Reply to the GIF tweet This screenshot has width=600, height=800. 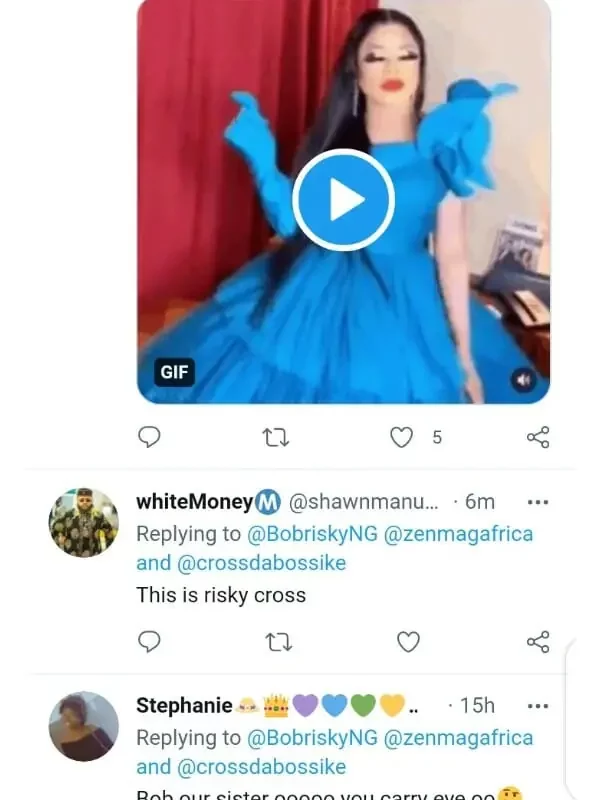coord(149,437)
